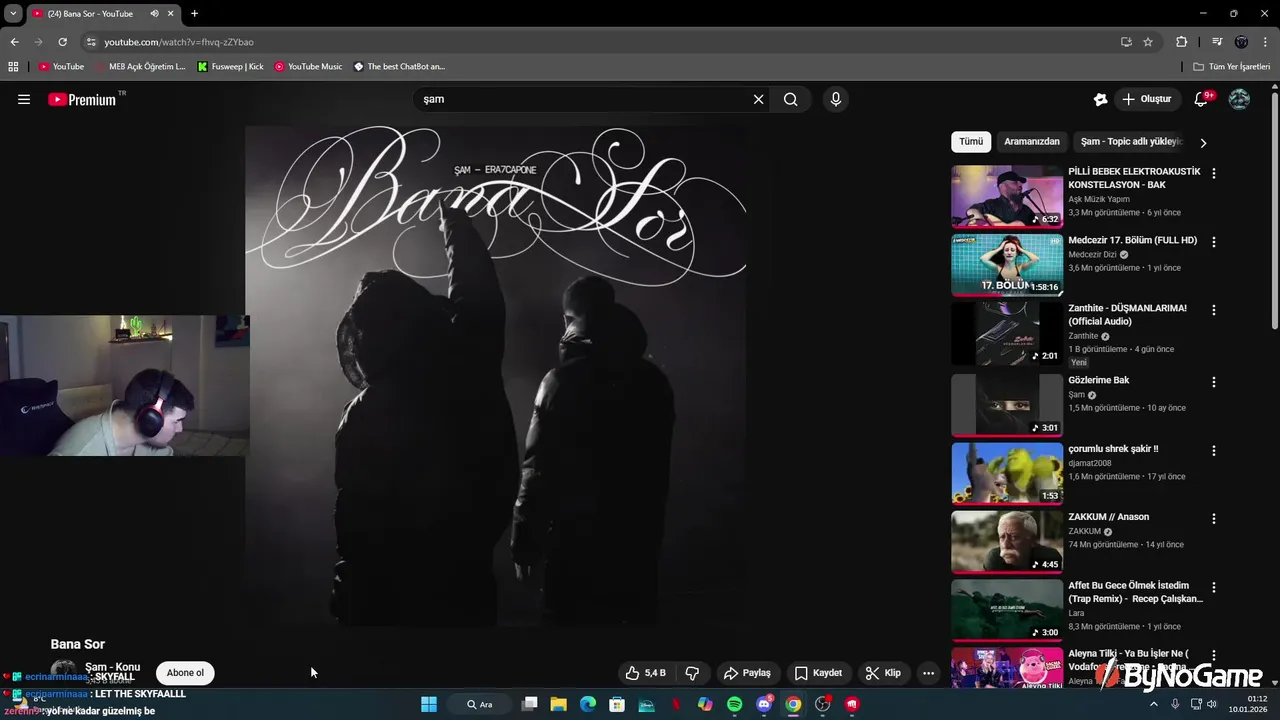
Task: Dislike the video with thumbs down
Action: click(x=692, y=673)
